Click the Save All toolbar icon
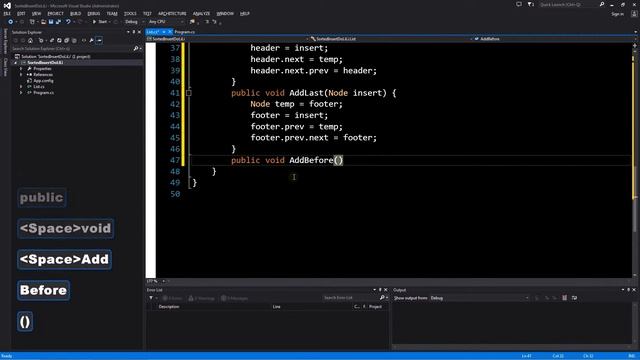640x360 pixels. tap(58, 22)
